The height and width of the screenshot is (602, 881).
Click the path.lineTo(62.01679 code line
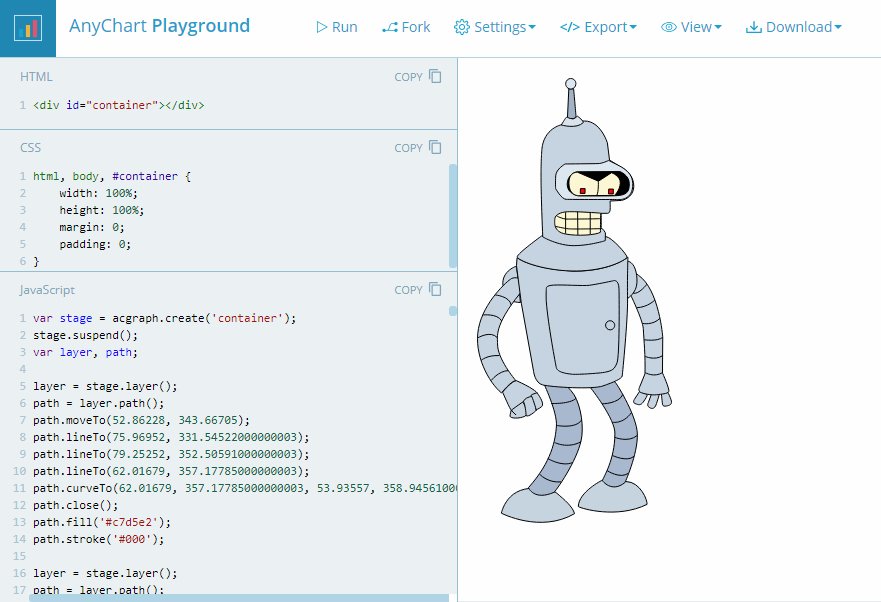coord(171,471)
